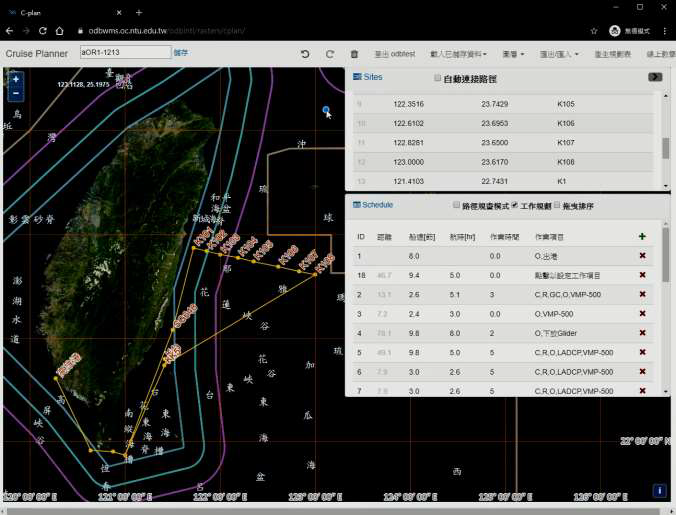The height and width of the screenshot is (515, 676).
Task: Expand the 圖層 layers dropdown
Action: (x=514, y=54)
